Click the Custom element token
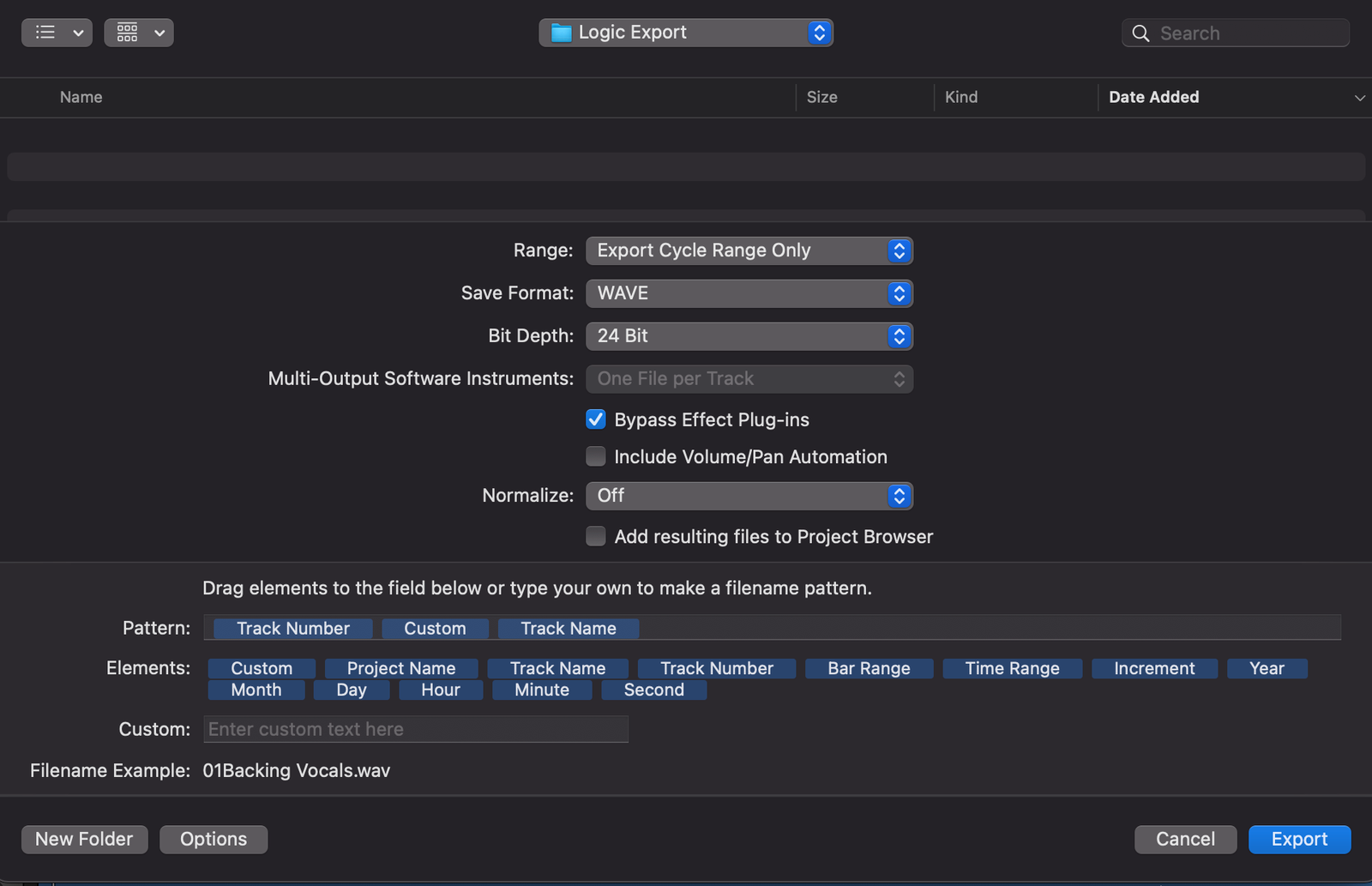The height and width of the screenshot is (886, 1372). [262, 668]
